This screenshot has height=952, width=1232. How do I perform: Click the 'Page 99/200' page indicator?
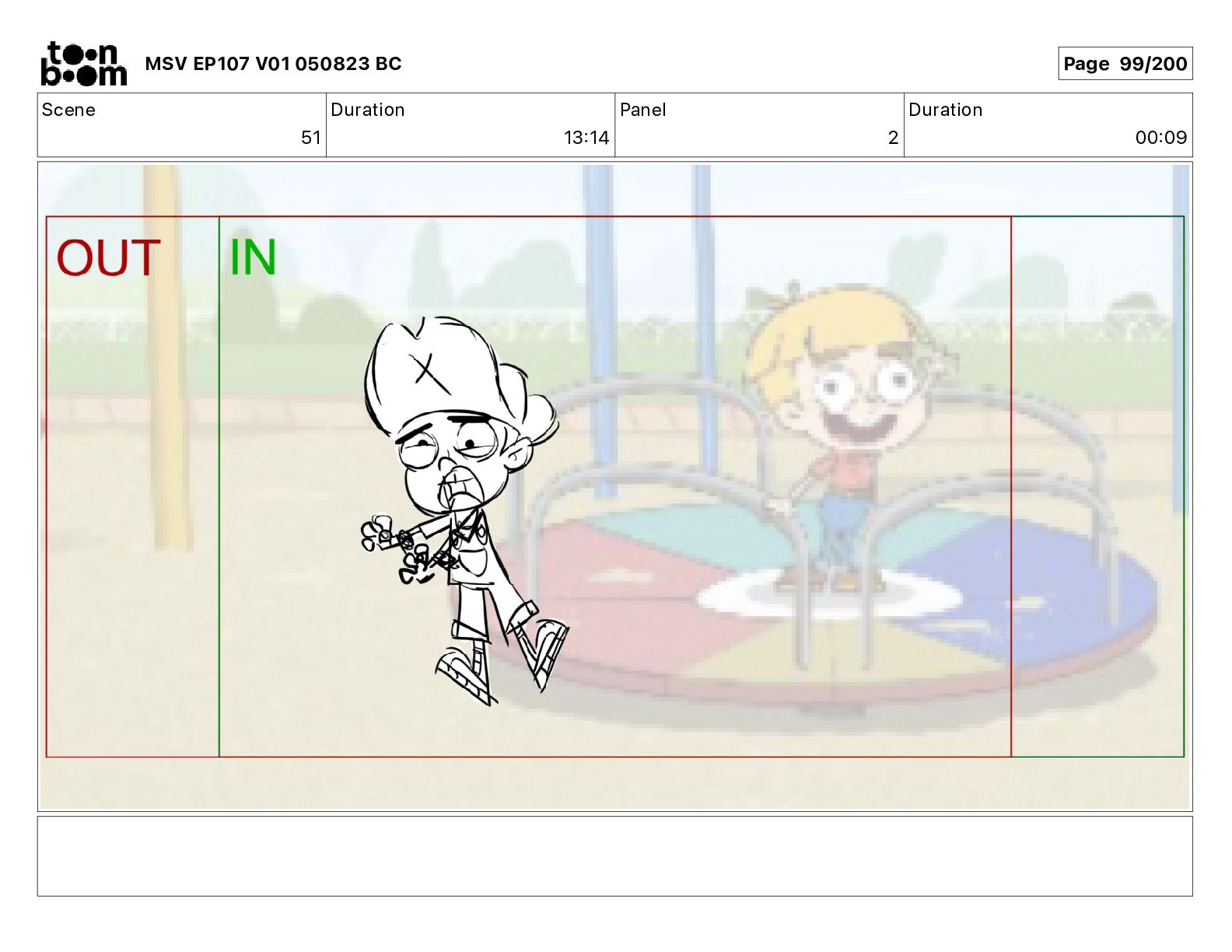[x=1125, y=64]
